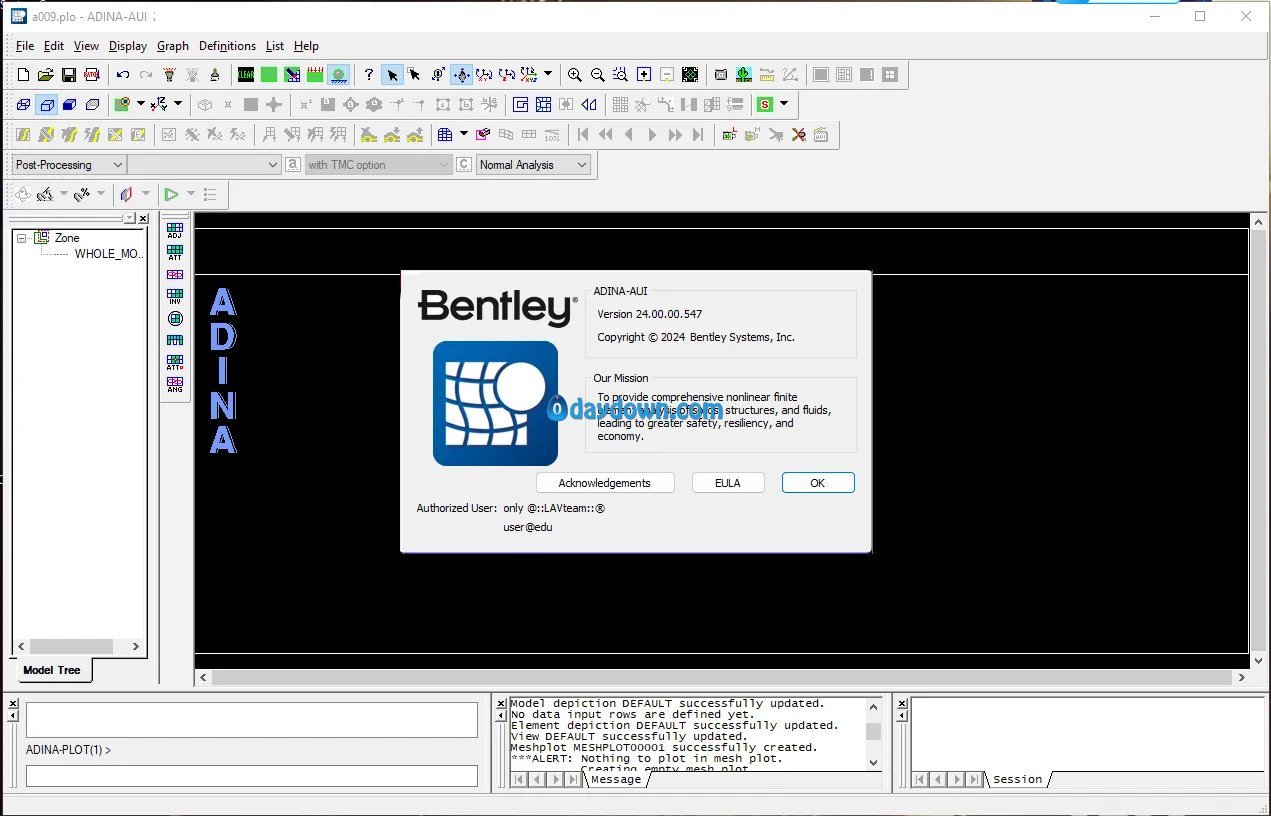
Task: Click the 'a' button before TMC dropdown
Action: (x=293, y=165)
